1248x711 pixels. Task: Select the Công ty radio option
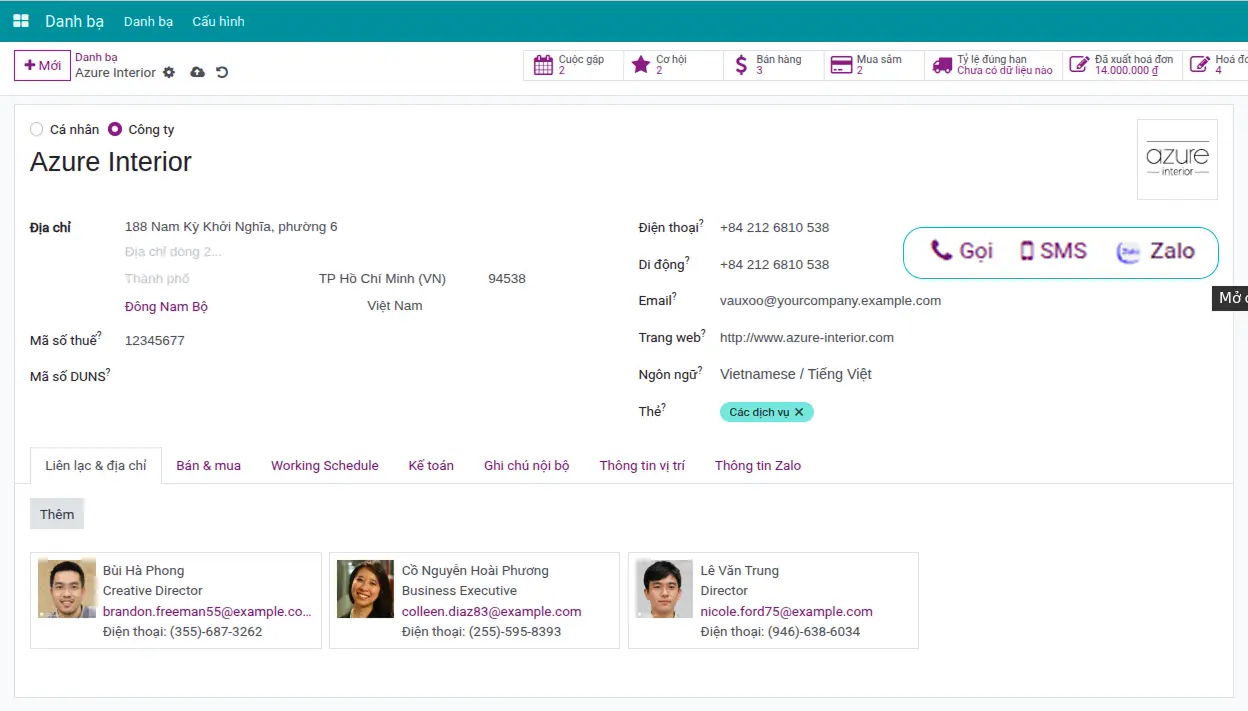click(115, 129)
